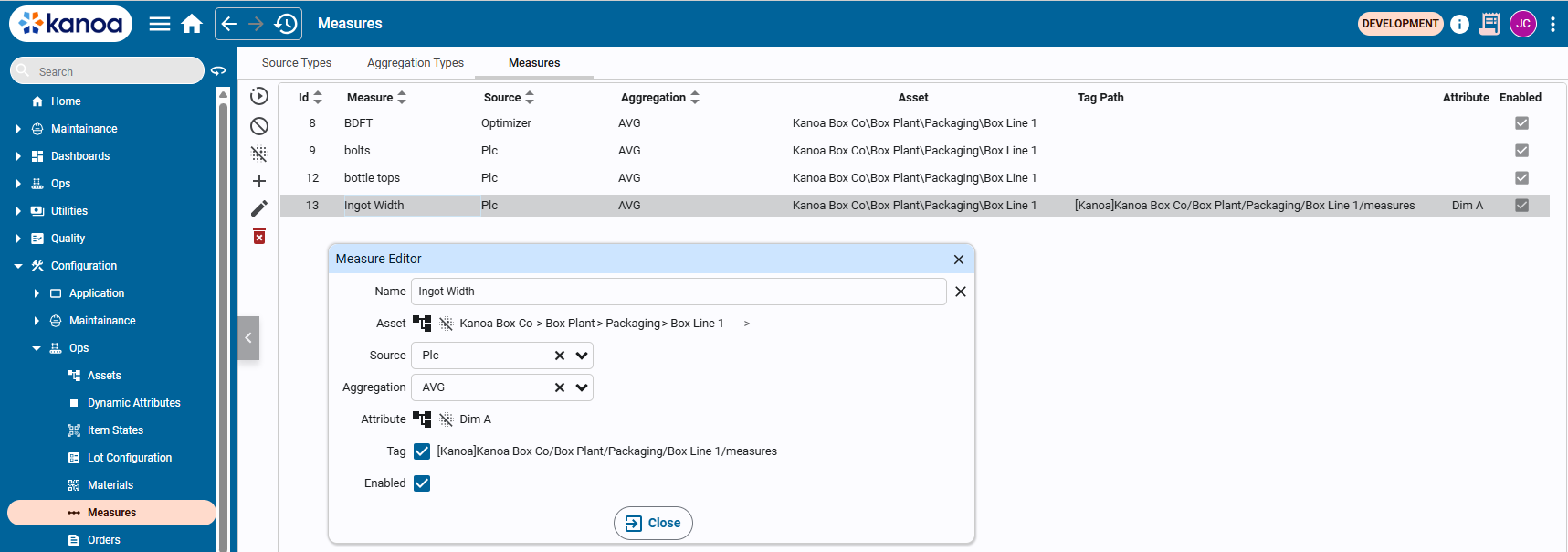Toggle Enabled checkbox for BDFT row
Viewport: 1568px width, 552px height.
(x=1521, y=123)
